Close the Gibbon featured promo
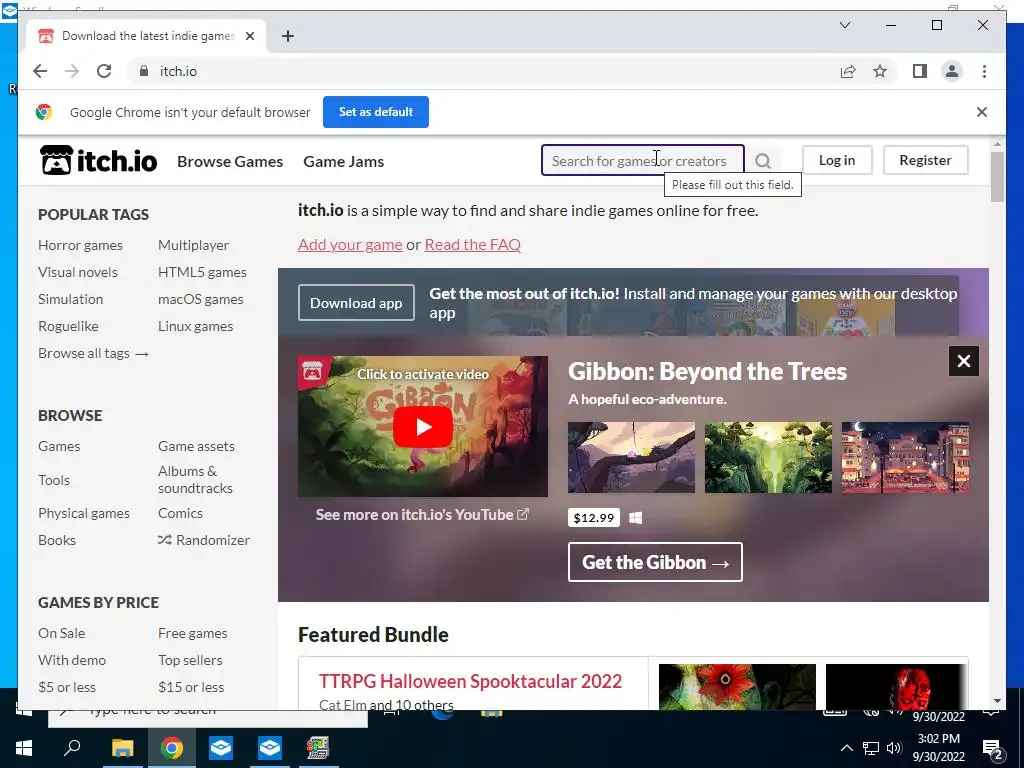Screen dimensions: 1024x768 (963, 361)
